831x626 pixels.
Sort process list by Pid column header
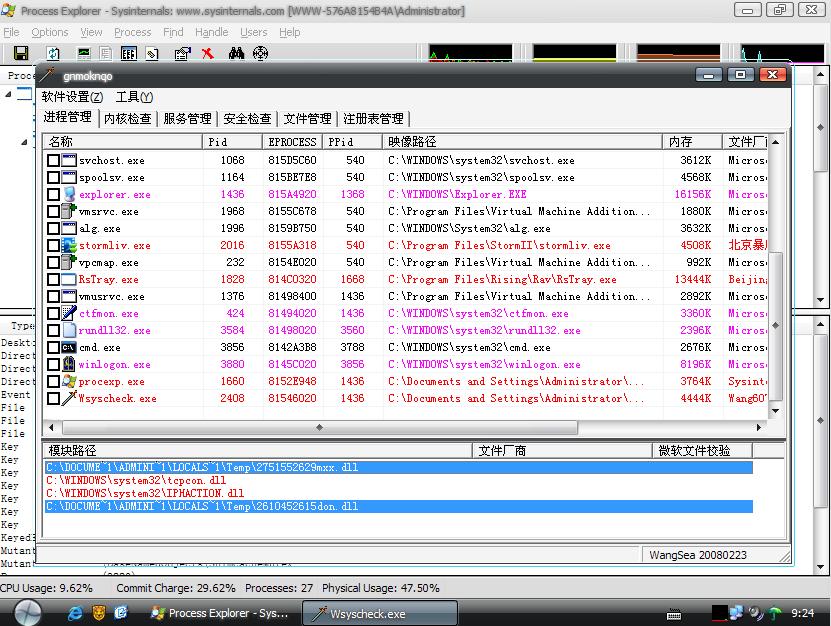pos(232,142)
